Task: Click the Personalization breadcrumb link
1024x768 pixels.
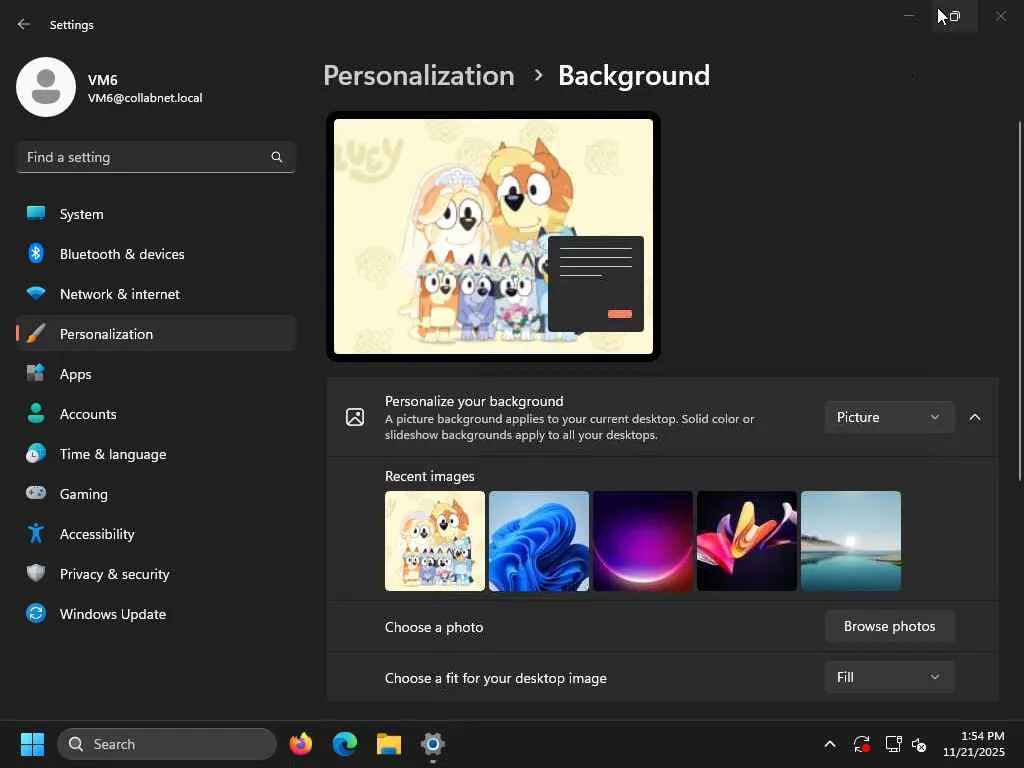Action: pos(419,76)
